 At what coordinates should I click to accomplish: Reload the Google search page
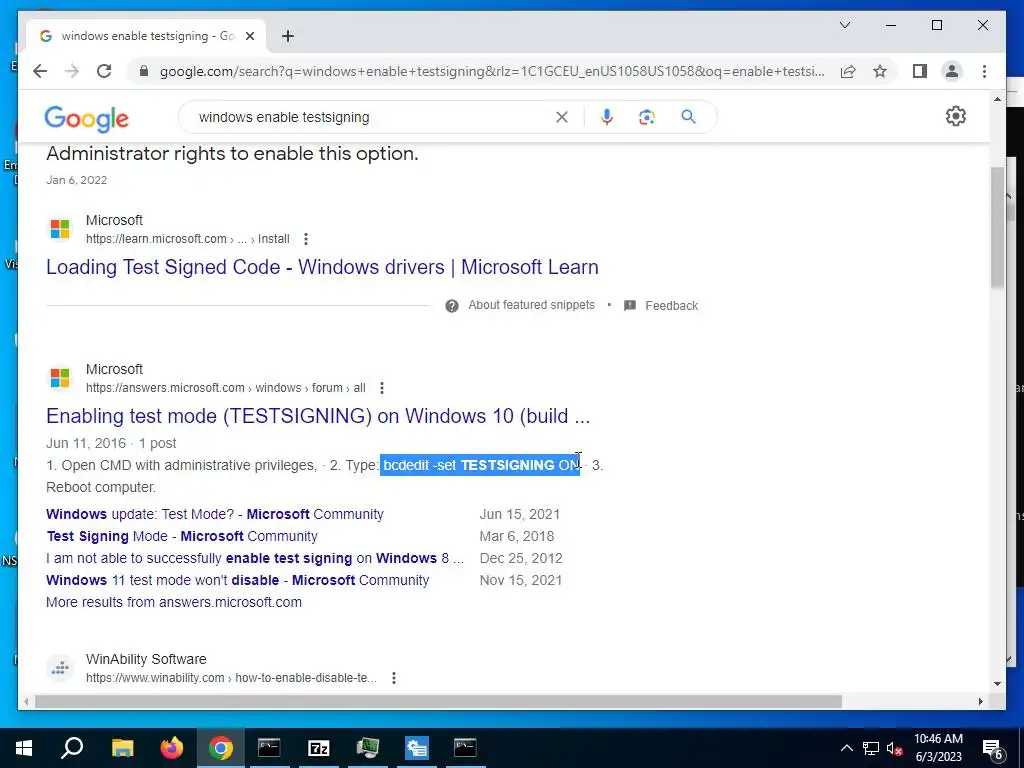click(104, 71)
